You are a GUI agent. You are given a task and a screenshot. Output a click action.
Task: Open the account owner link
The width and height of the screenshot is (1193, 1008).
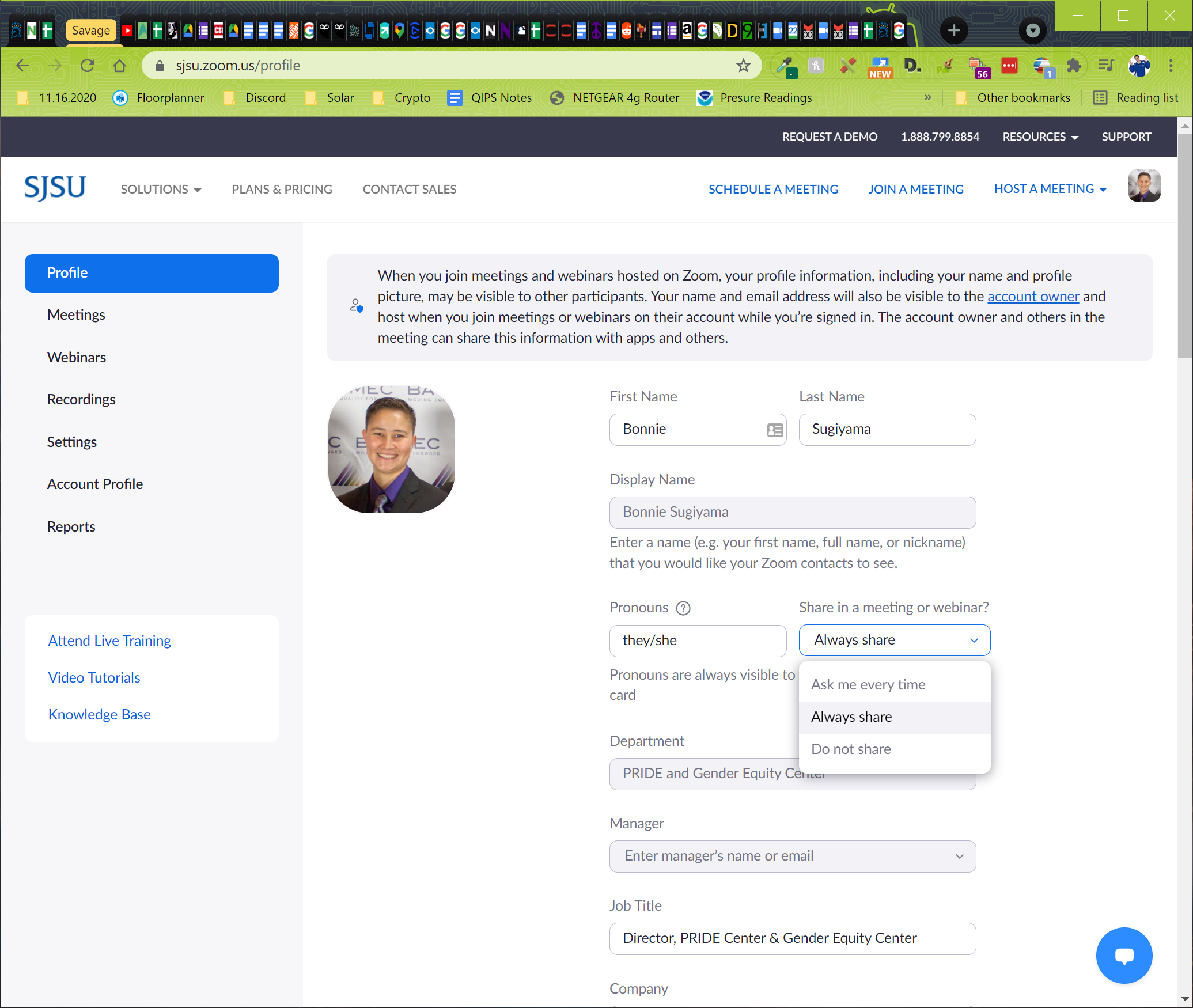[1032, 296]
